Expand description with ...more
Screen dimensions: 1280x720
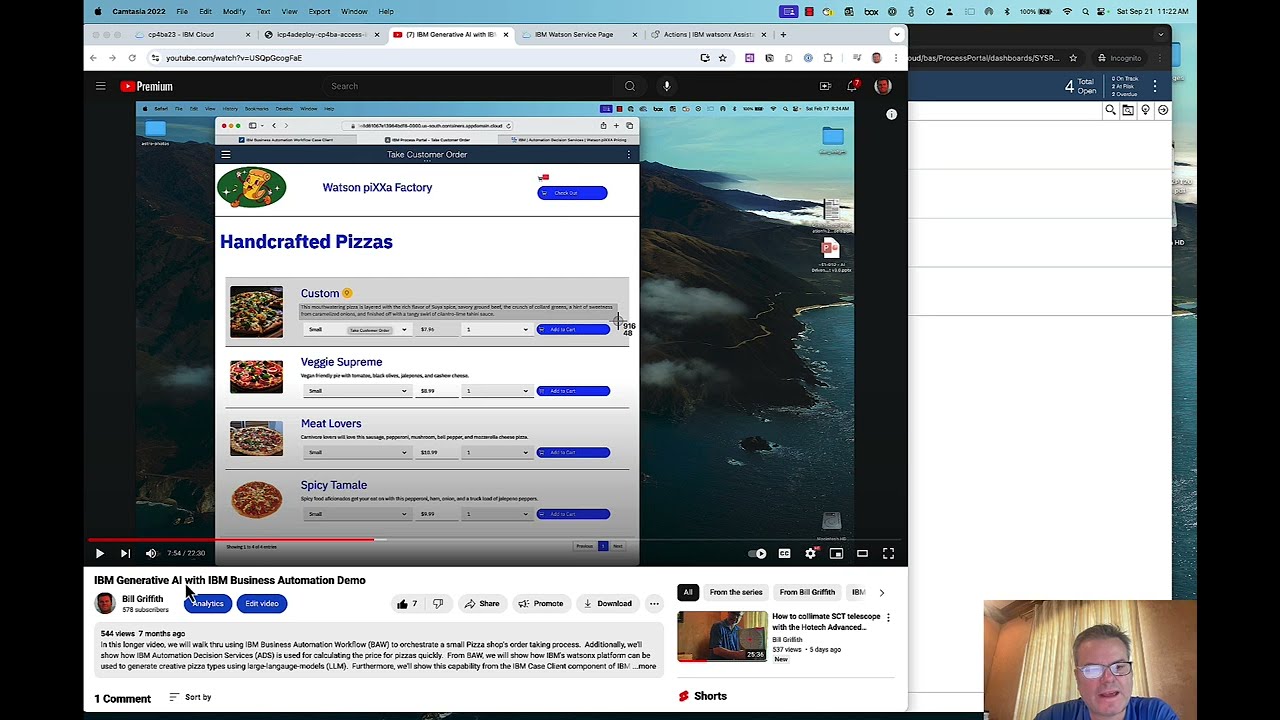645,666
